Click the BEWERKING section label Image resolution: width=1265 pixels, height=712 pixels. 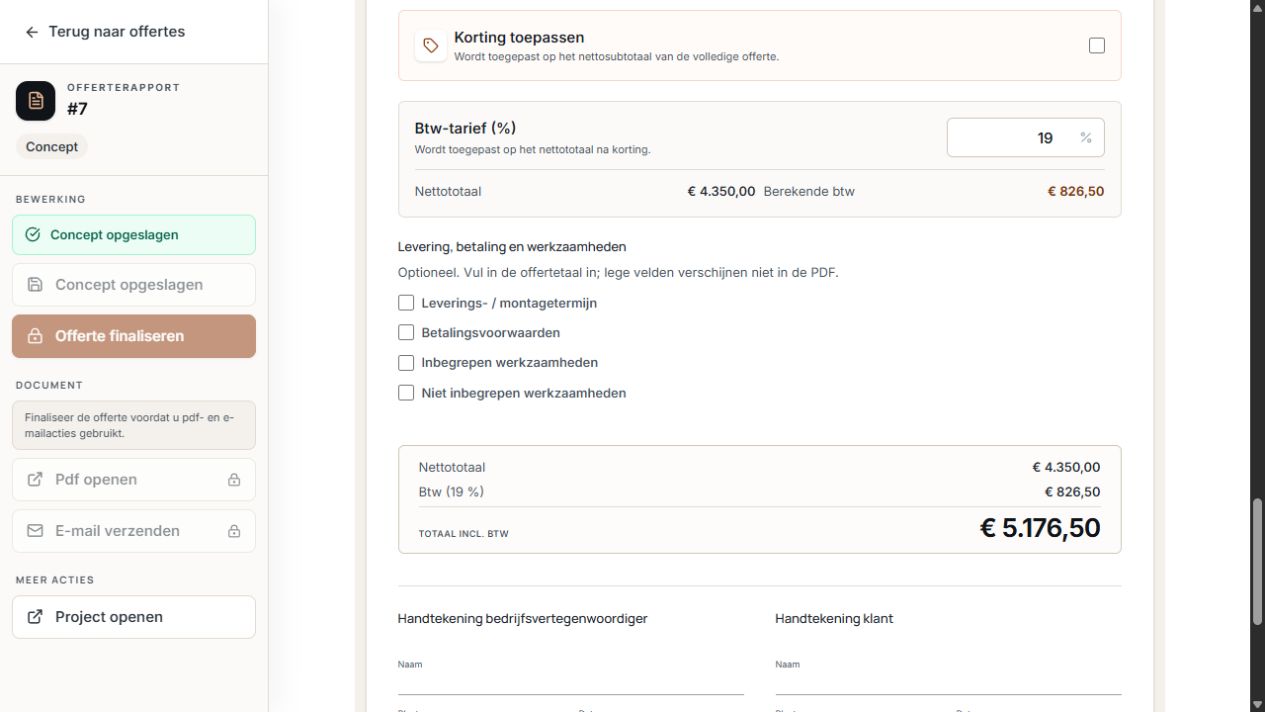(x=50, y=199)
